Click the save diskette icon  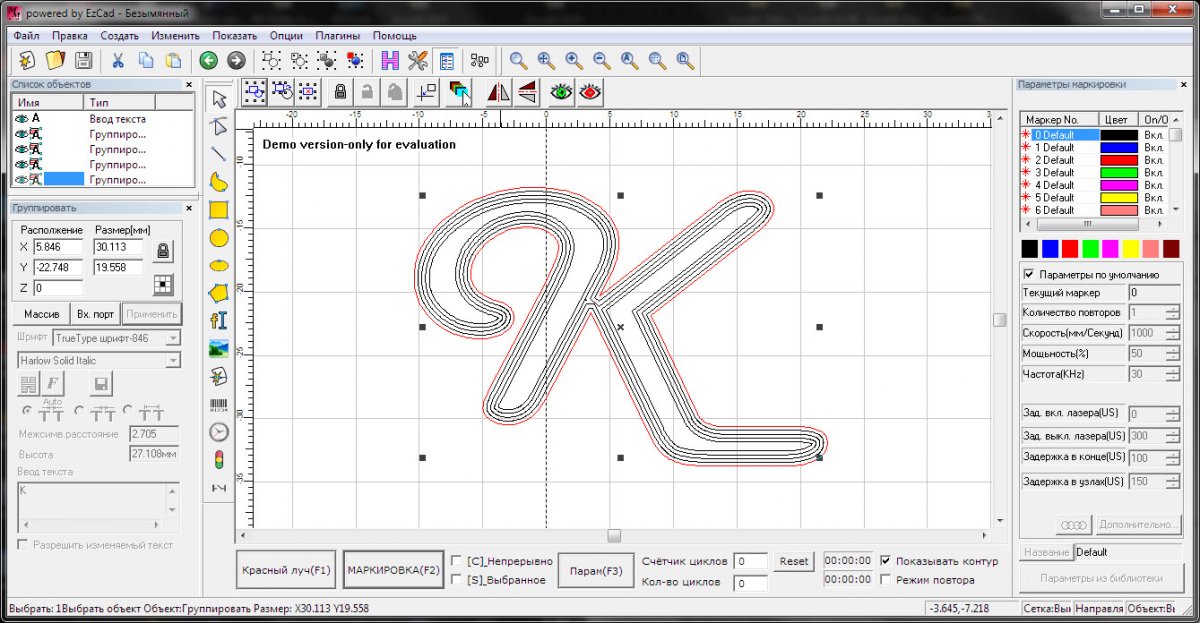tap(83, 60)
